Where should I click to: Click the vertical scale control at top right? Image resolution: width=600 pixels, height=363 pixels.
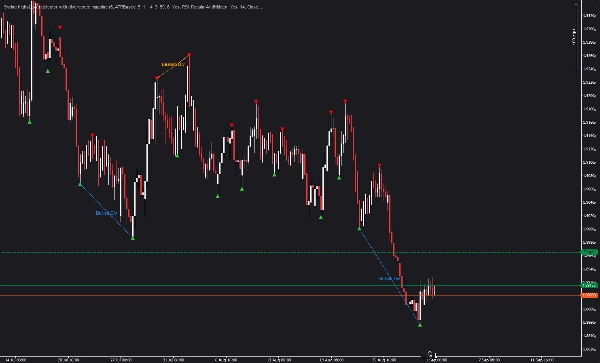click(x=574, y=37)
